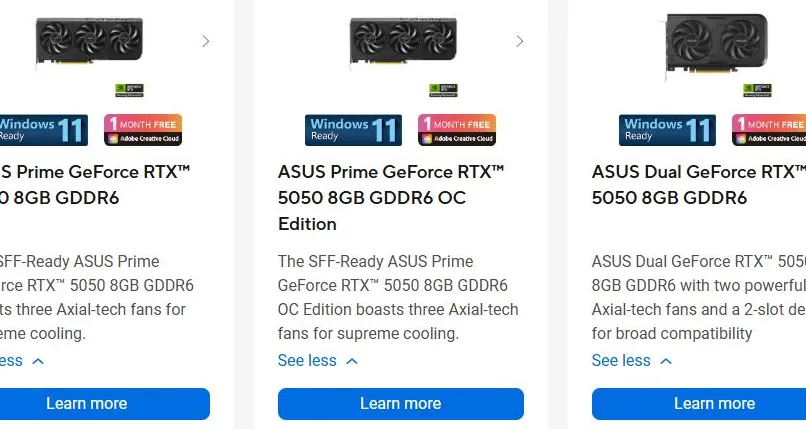Click NVIDIA badge below Prime OC Edition image

click(441, 89)
